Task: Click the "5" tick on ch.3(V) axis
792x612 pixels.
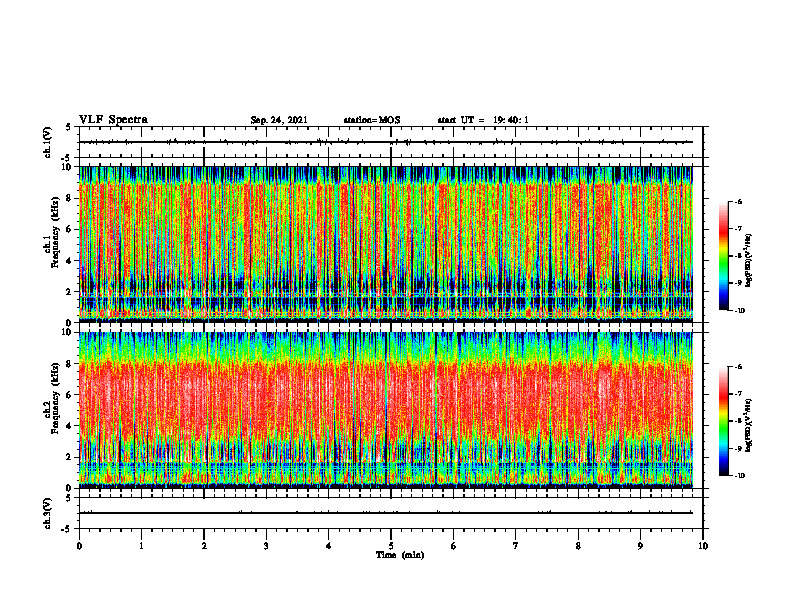Action: point(68,498)
